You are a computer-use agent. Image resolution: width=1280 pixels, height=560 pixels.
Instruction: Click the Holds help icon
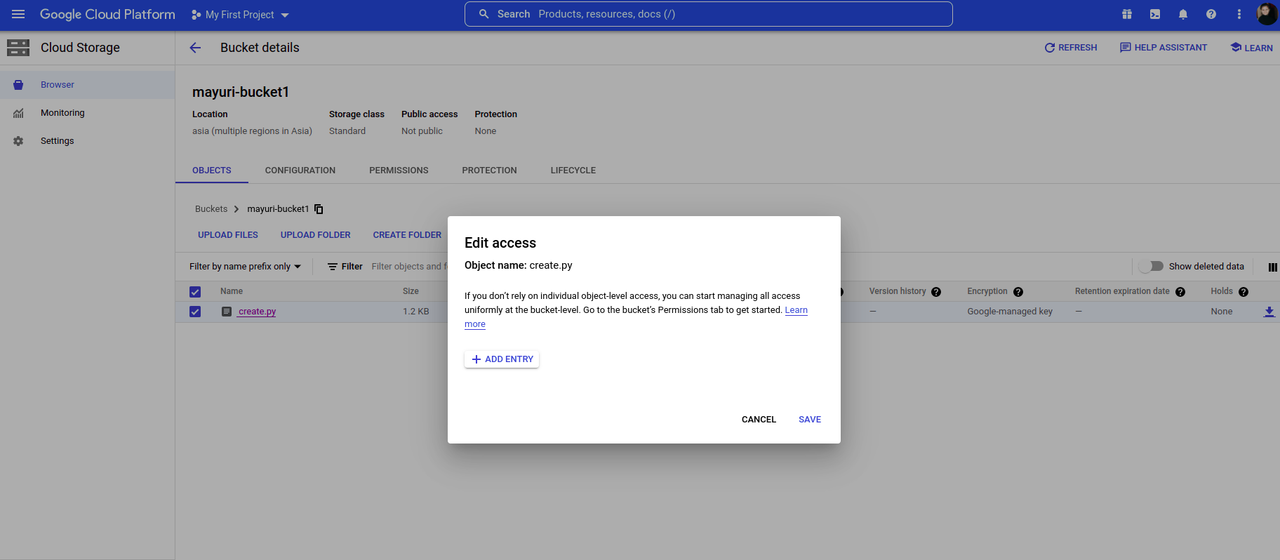tap(1243, 292)
